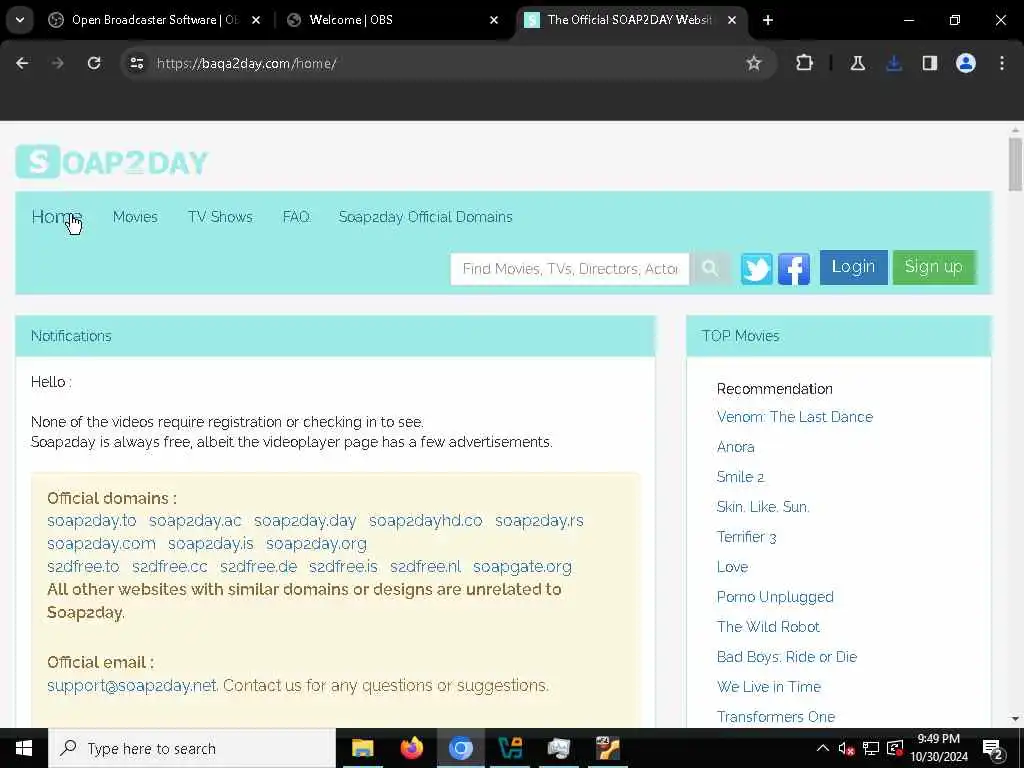Open the soap2dayhd.co domain link
Image resolution: width=1024 pixels, height=768 pixels.
coord(425,520)
